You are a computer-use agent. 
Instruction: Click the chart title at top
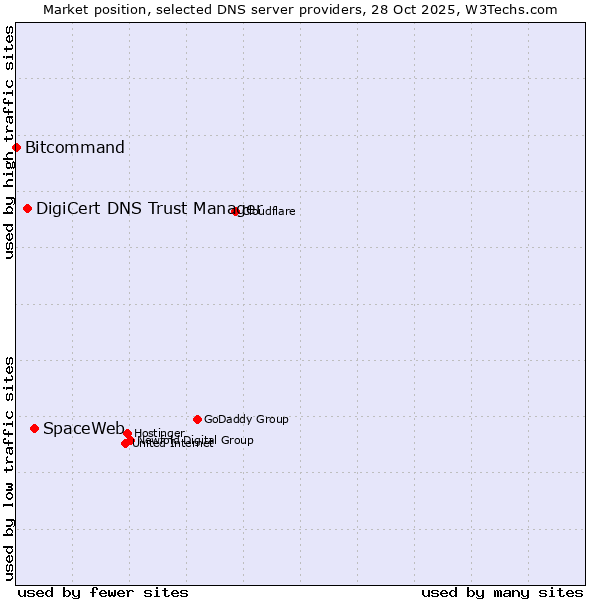(x=300, y=9)
